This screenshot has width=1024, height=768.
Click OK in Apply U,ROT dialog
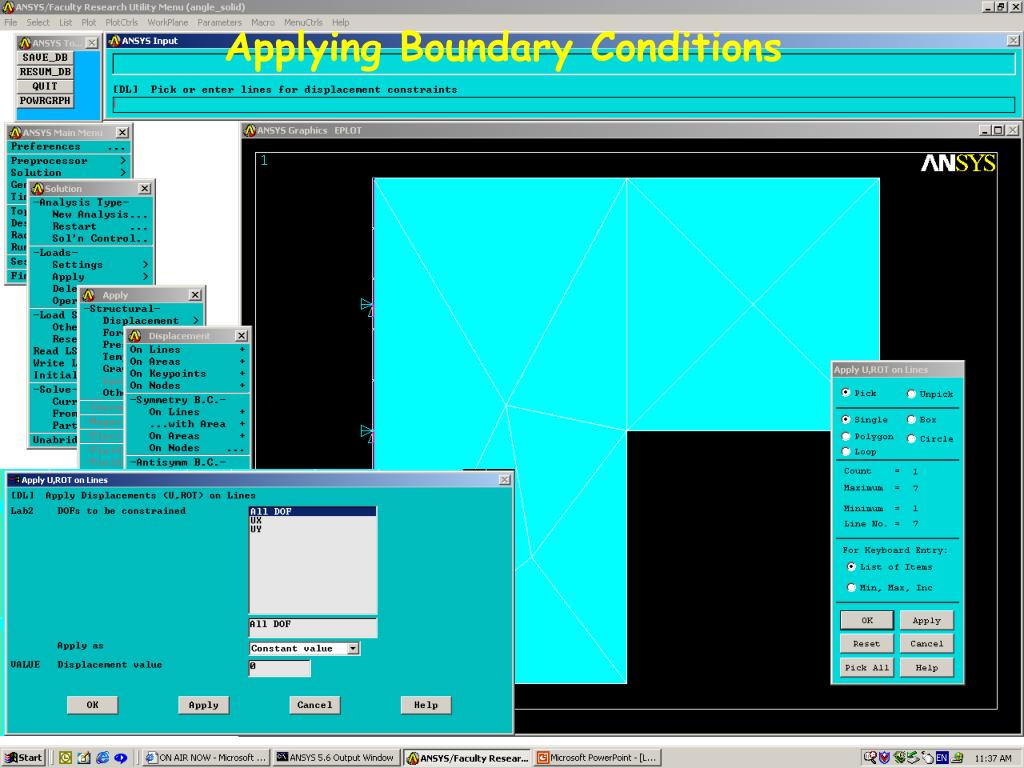92,705
